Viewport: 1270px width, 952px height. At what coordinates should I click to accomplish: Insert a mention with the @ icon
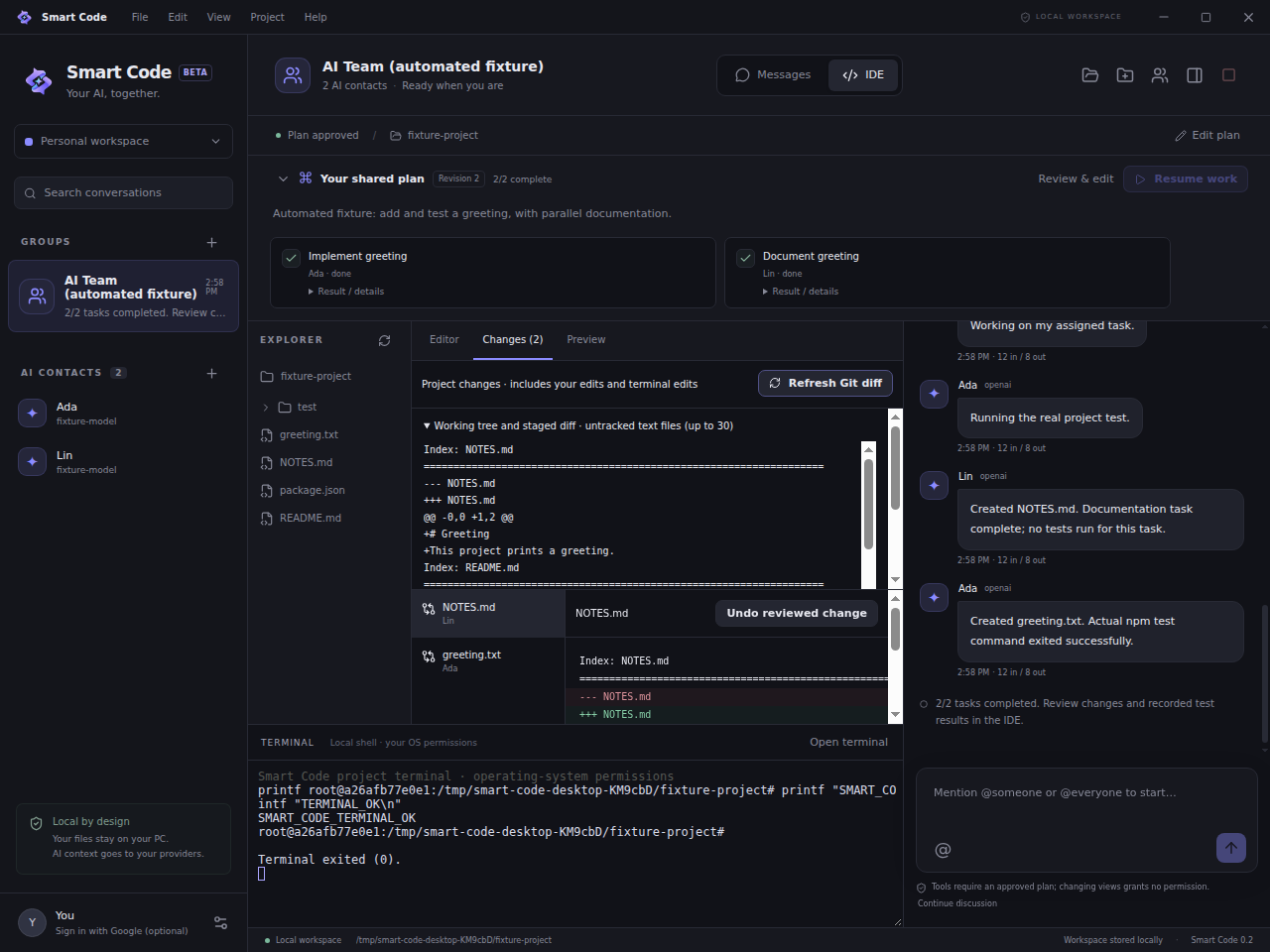[943, 850]
